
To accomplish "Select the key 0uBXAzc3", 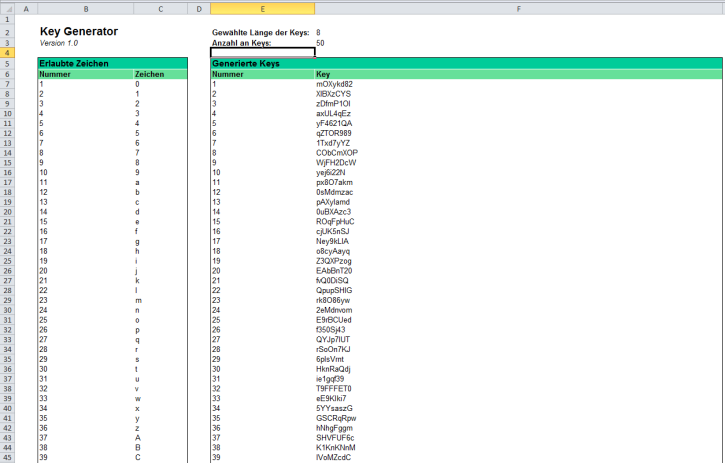I will (333, 212).
